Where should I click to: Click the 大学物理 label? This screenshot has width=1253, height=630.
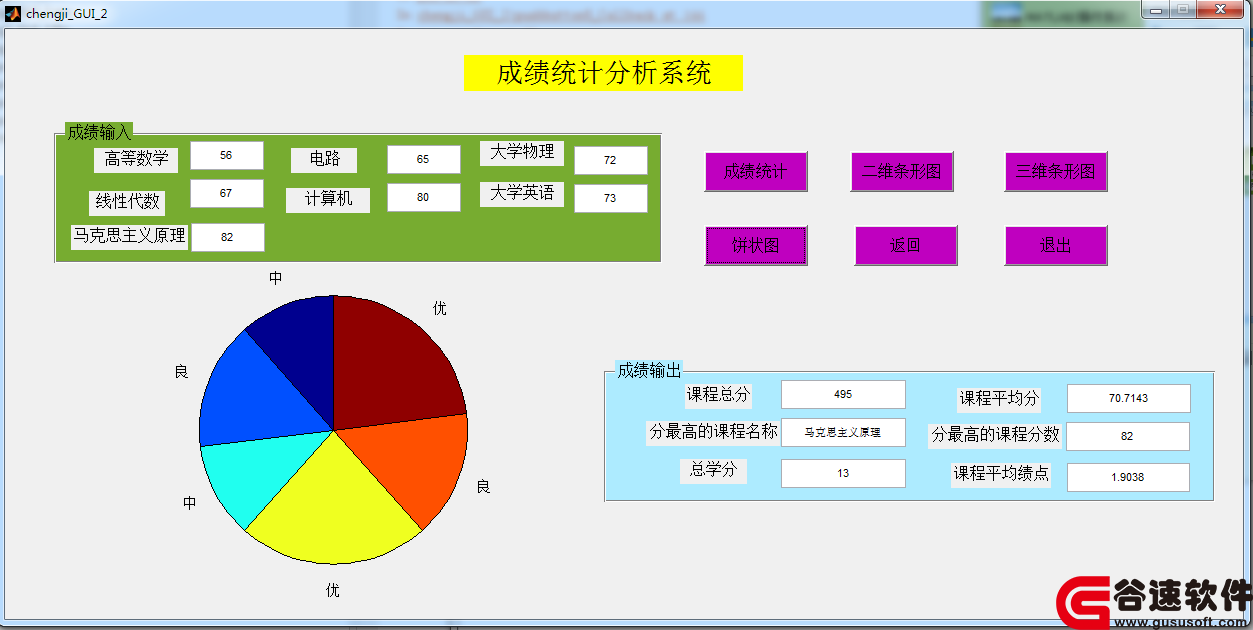click(x=522, y=152)
